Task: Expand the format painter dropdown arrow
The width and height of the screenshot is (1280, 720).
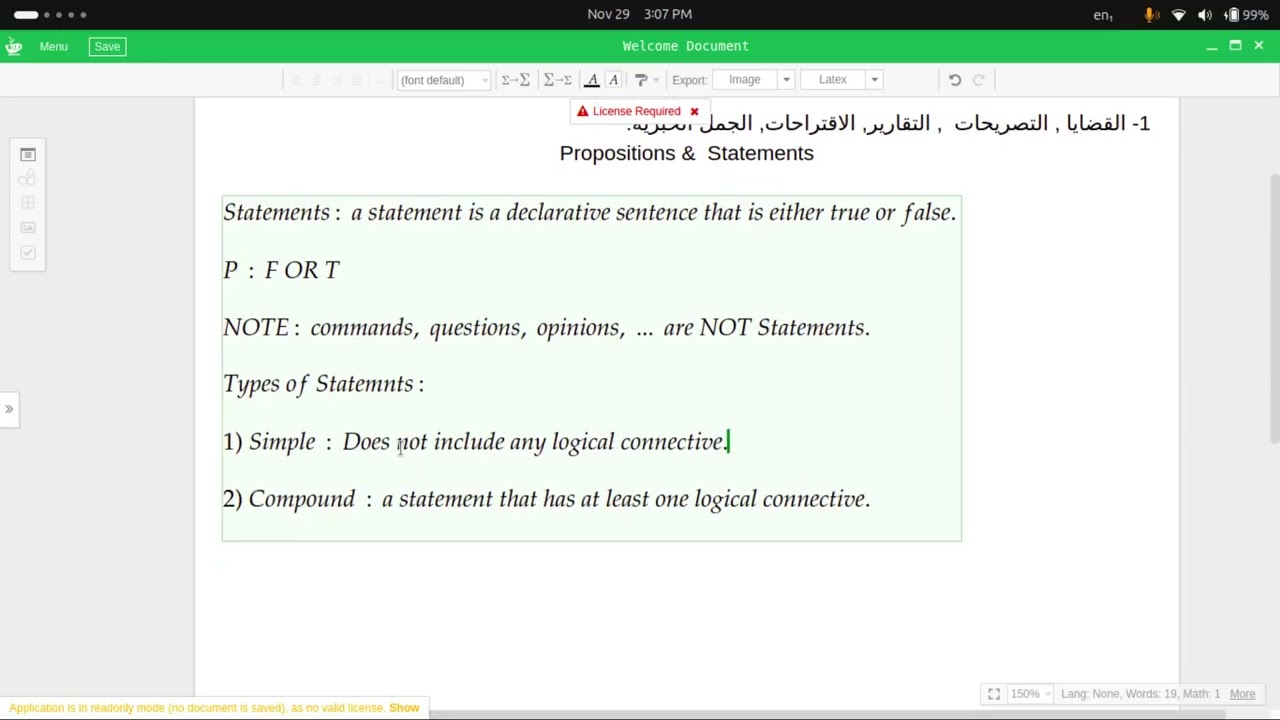Action: click(x=656, y=80)
